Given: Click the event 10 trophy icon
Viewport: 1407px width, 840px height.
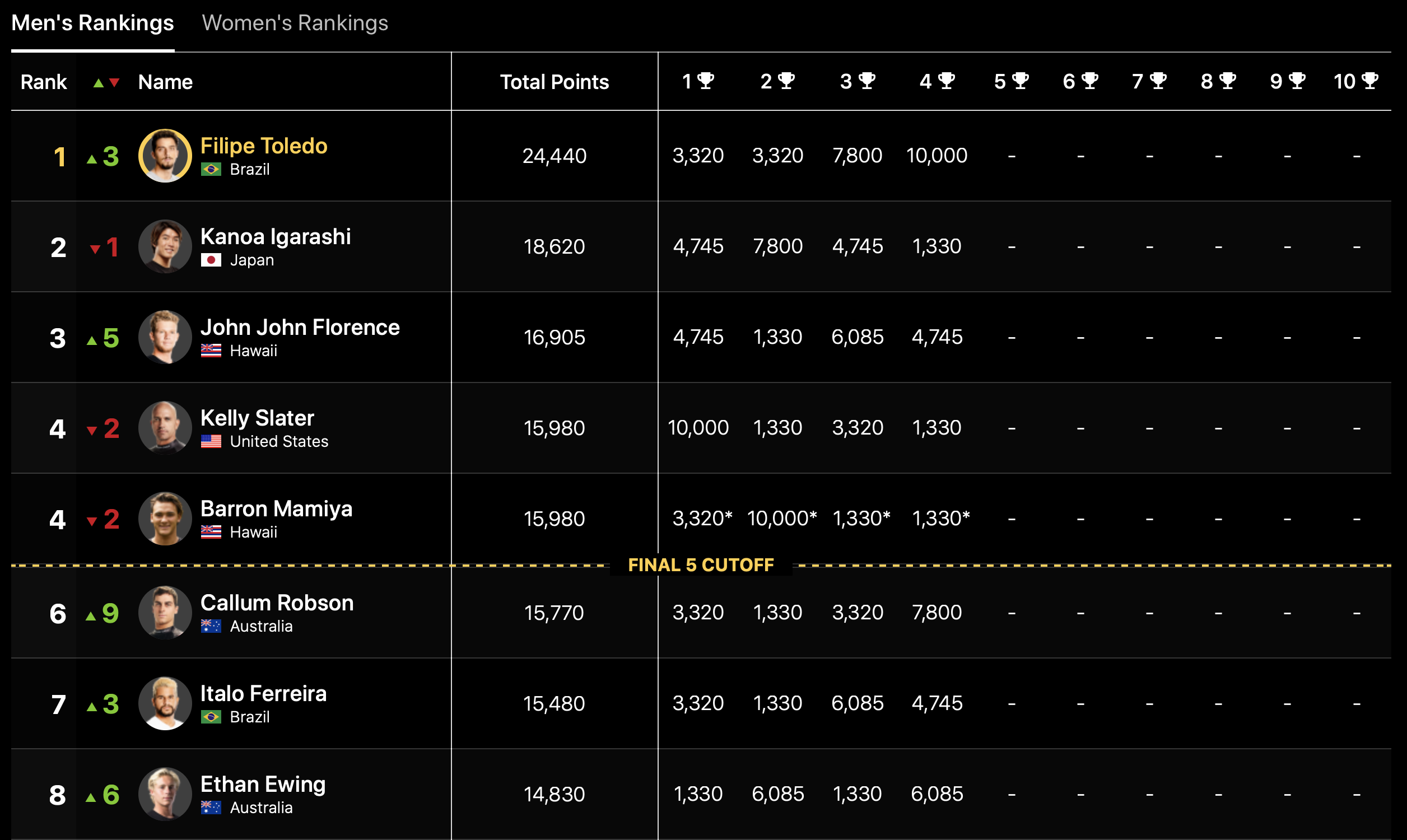Looking at the screenshot, I should pos(1369,81).
